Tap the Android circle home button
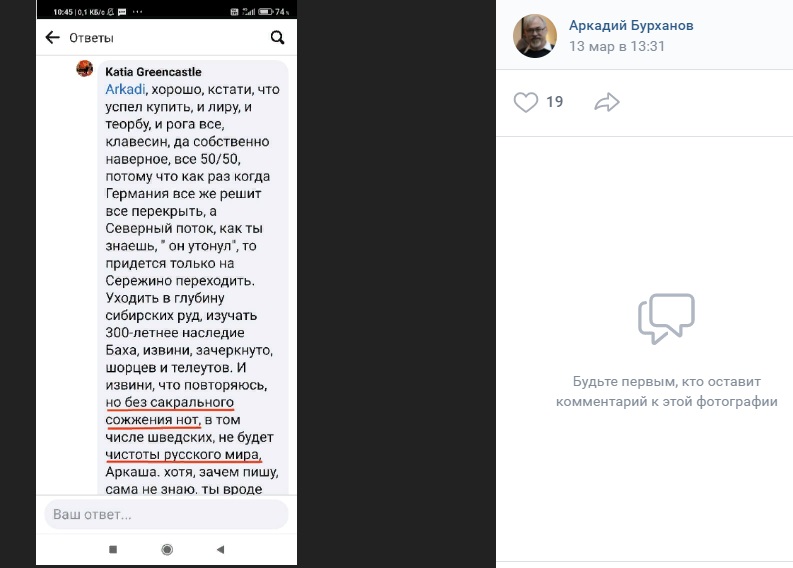793x568 pixels. coord(167,549)
